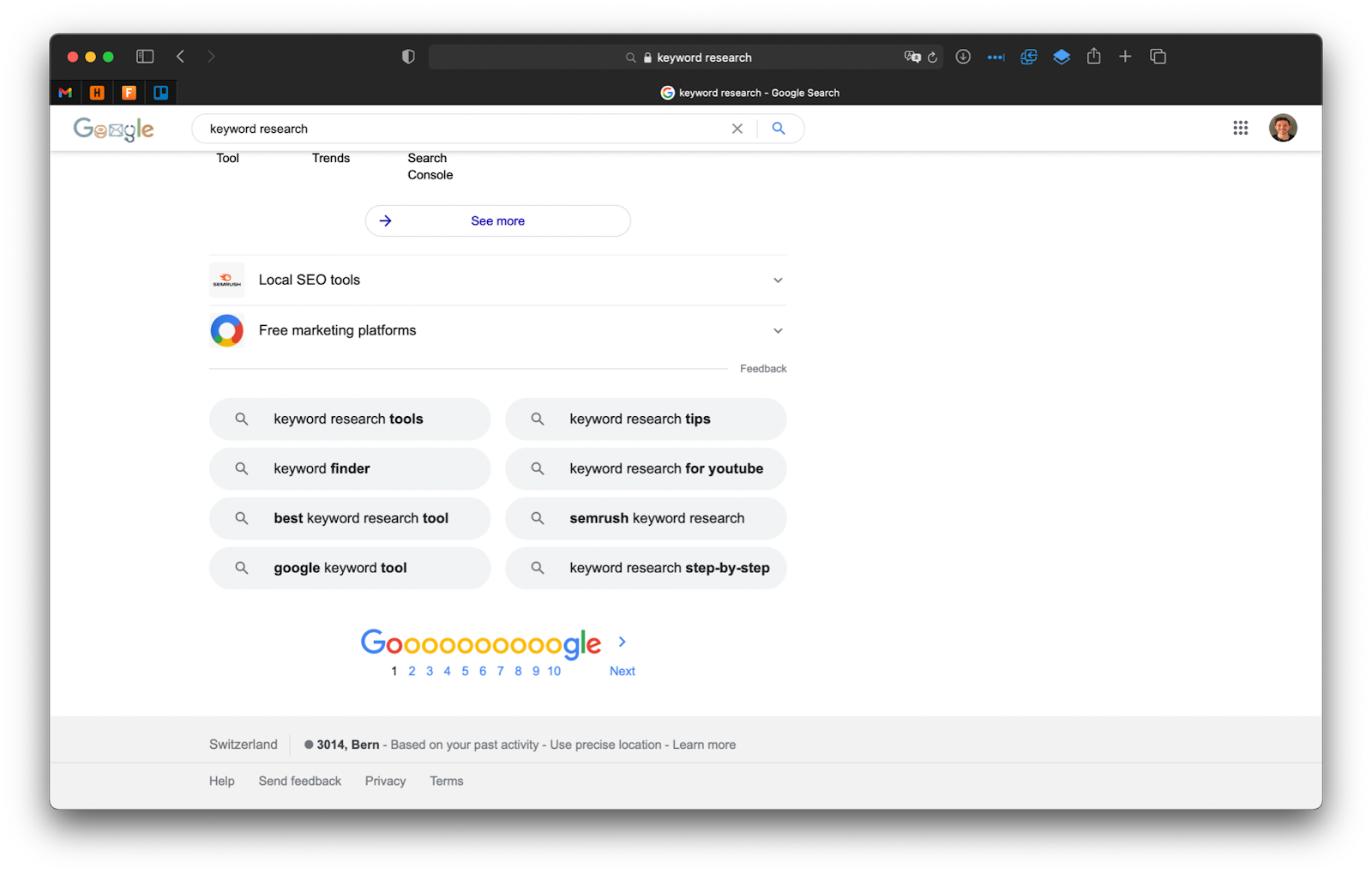Click the Next pagination link
The image size is (1372, 875).
tap(623, 671)
